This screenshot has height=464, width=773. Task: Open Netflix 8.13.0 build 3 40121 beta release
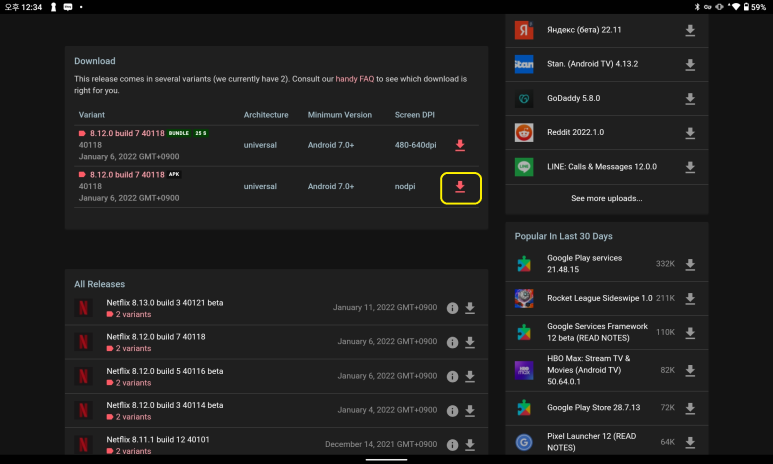click(x=165, y=303)
